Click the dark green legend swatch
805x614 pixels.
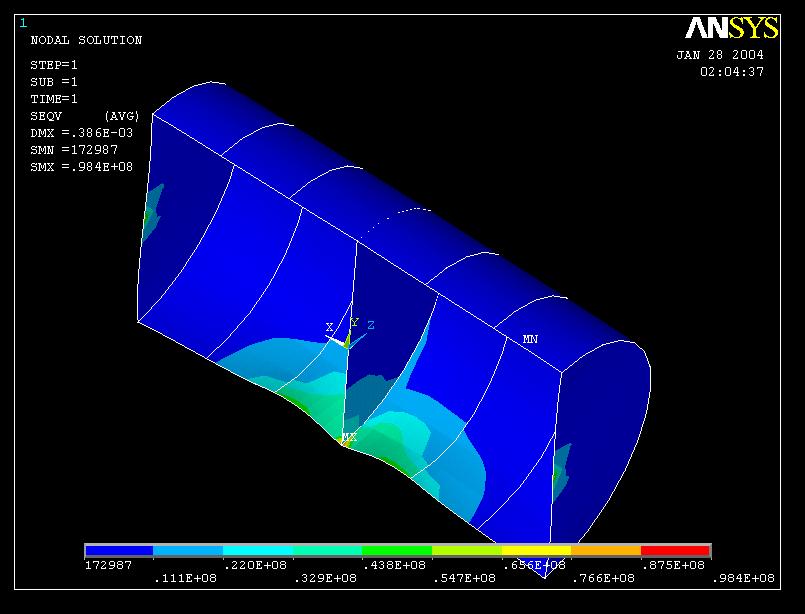click(x=397, y=550)
